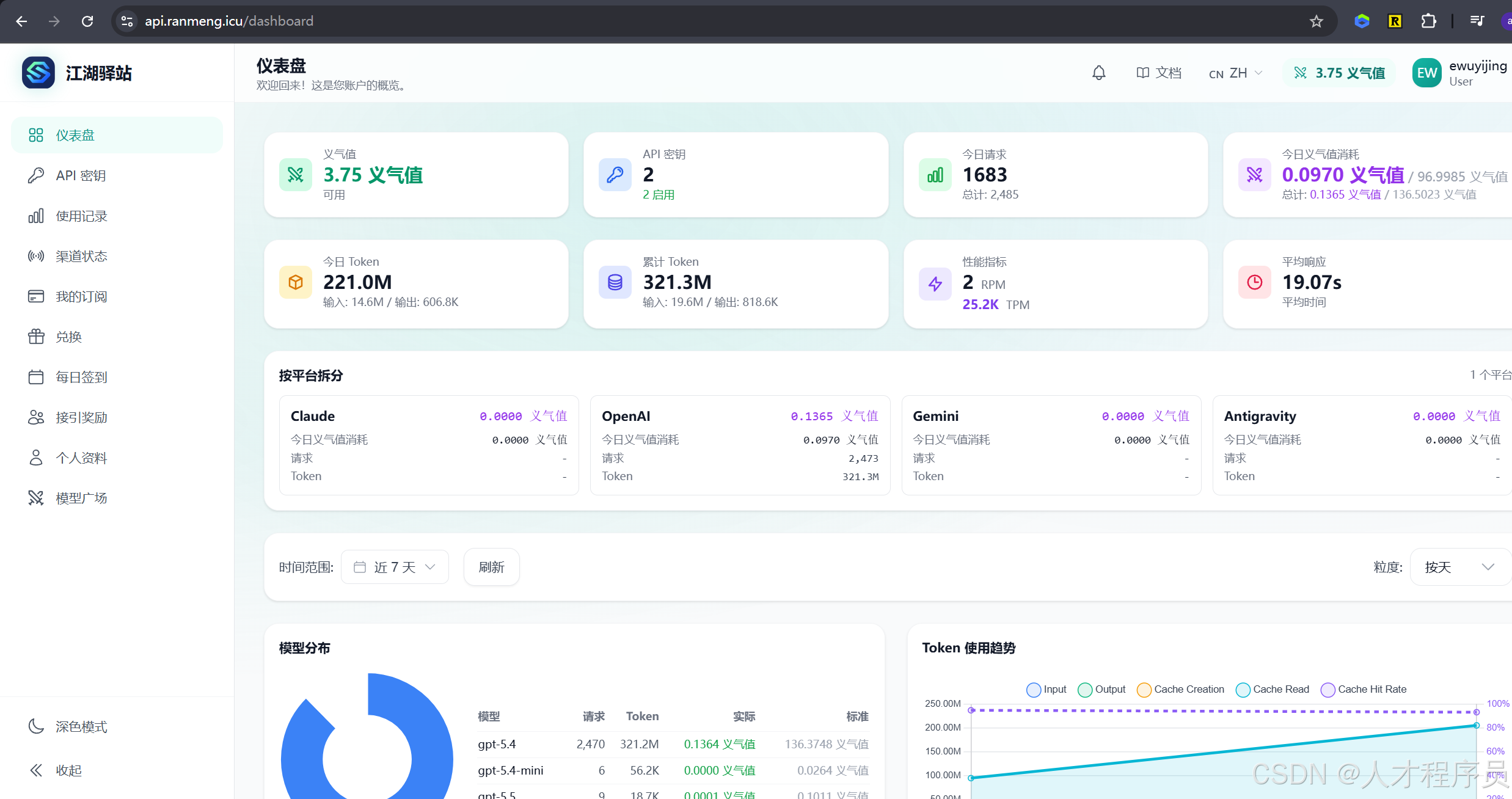Click the gpt-5.4-mini model row name

coord(511,770)
